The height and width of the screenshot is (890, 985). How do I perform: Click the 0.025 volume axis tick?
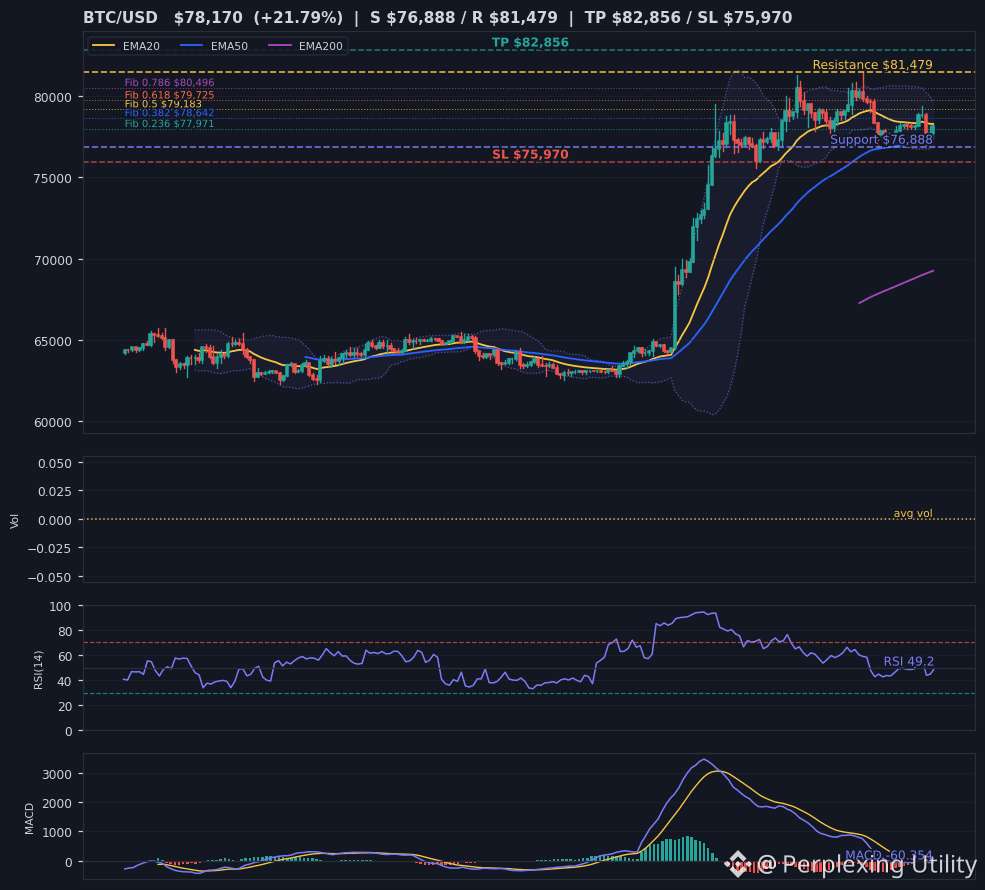55,491
